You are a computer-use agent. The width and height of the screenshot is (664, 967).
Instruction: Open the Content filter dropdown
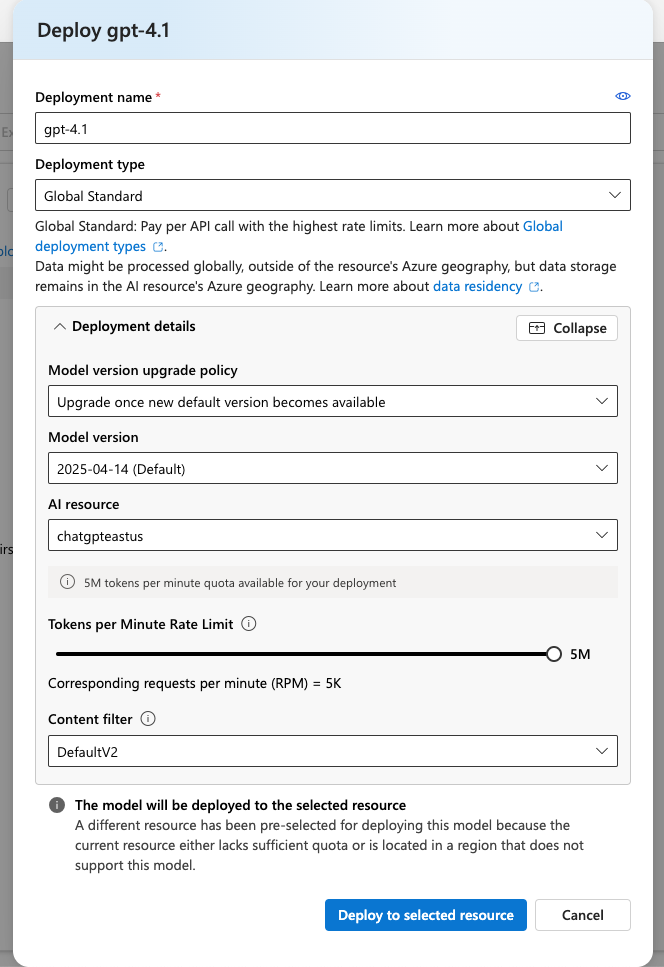[333, 751]
